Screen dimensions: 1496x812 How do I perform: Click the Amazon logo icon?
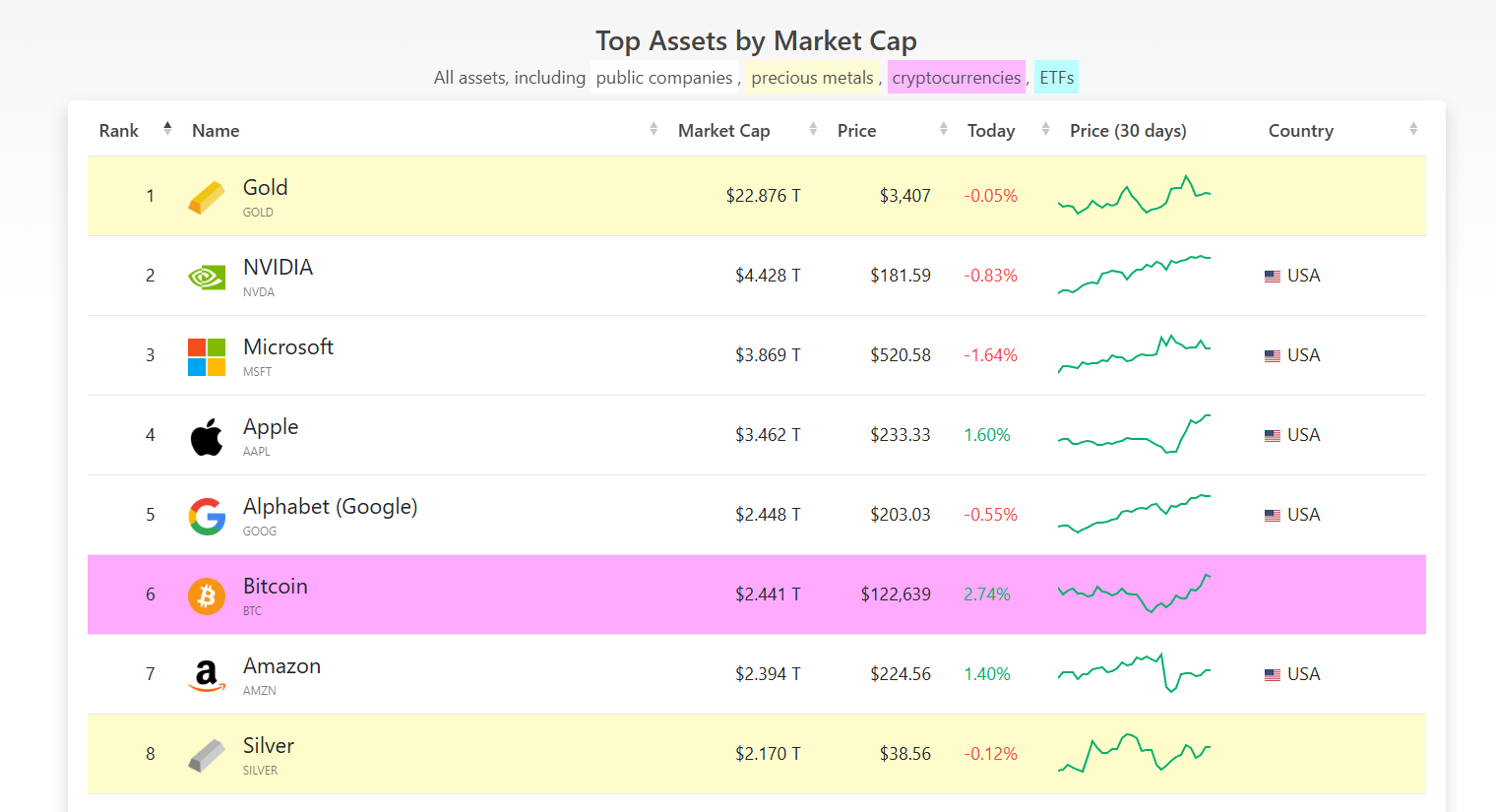pyautogui.click(x=207, y=675)
